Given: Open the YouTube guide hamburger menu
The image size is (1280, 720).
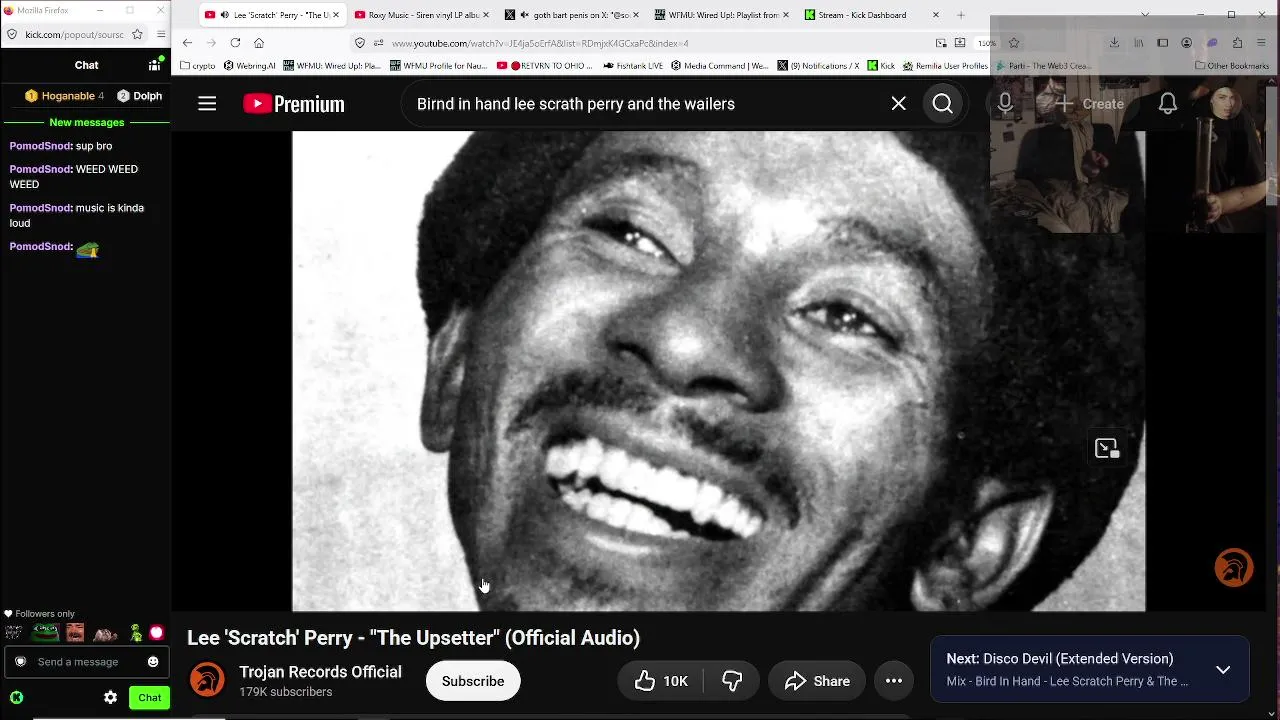Looking at the screenshot, I should [207, 104].
